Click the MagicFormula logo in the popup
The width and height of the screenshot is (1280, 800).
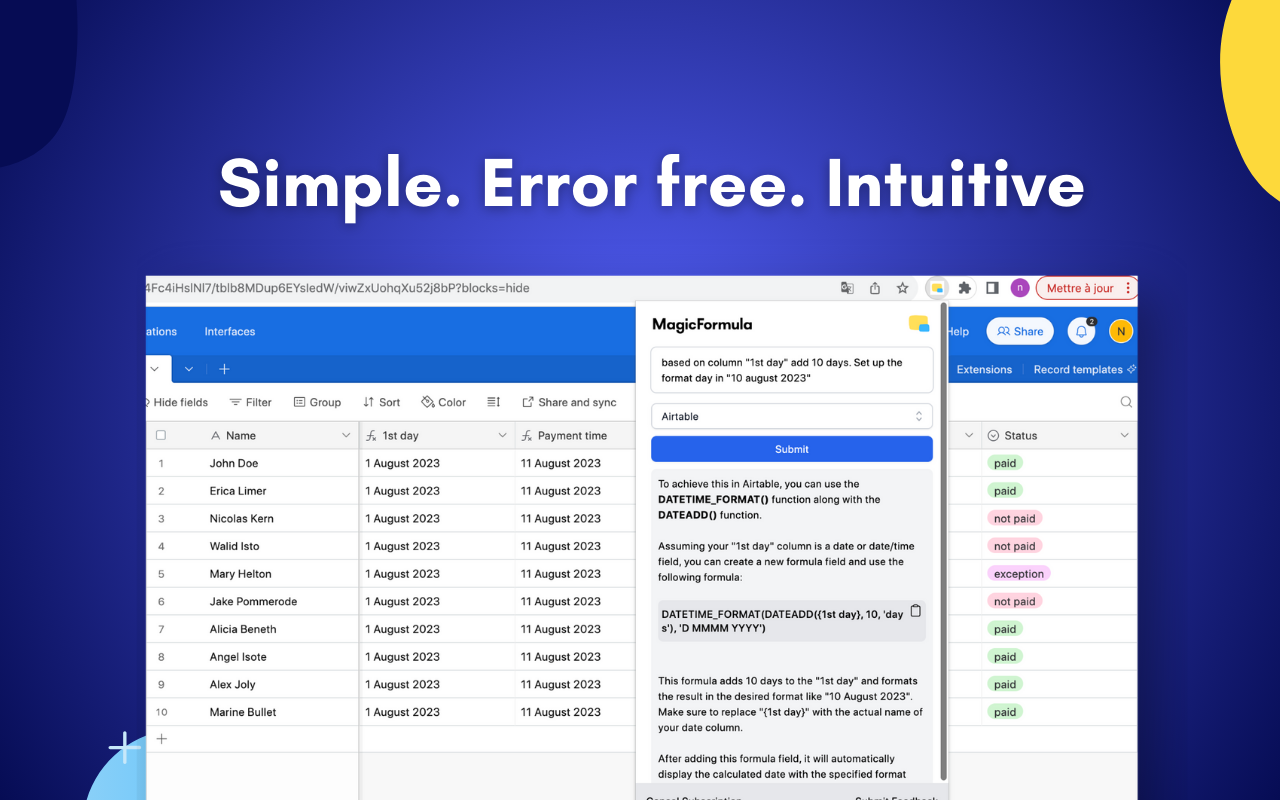click(919, 323)
